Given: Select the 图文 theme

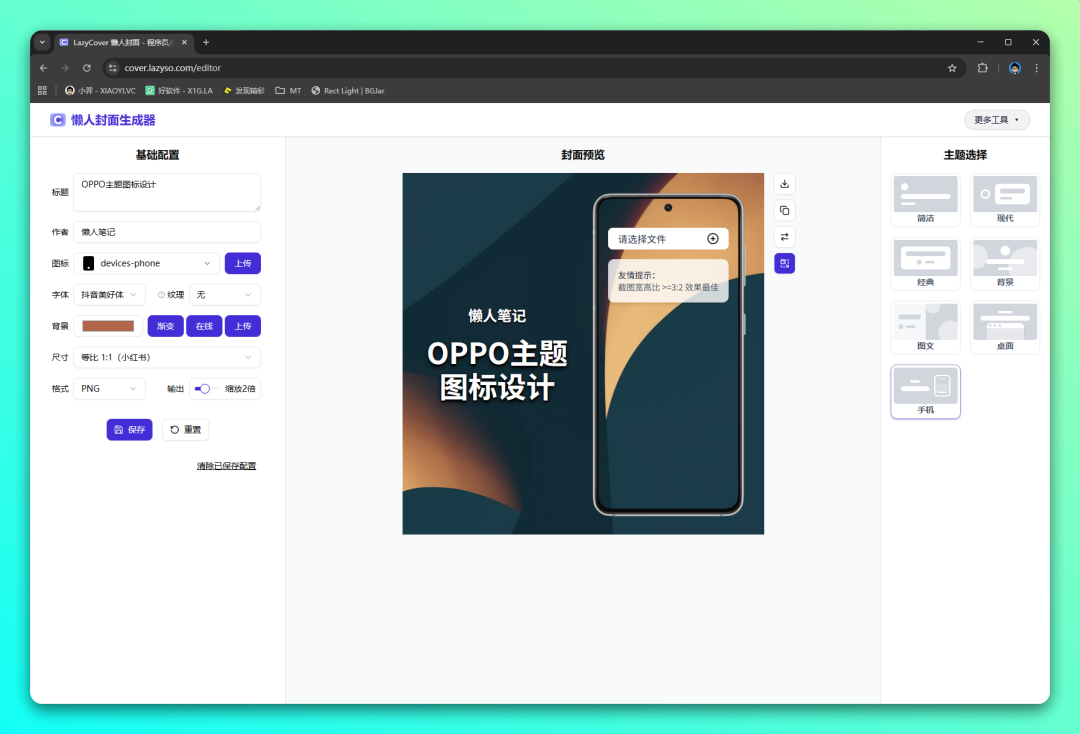Looking at the screenshot, I should [x=925, y=328].
